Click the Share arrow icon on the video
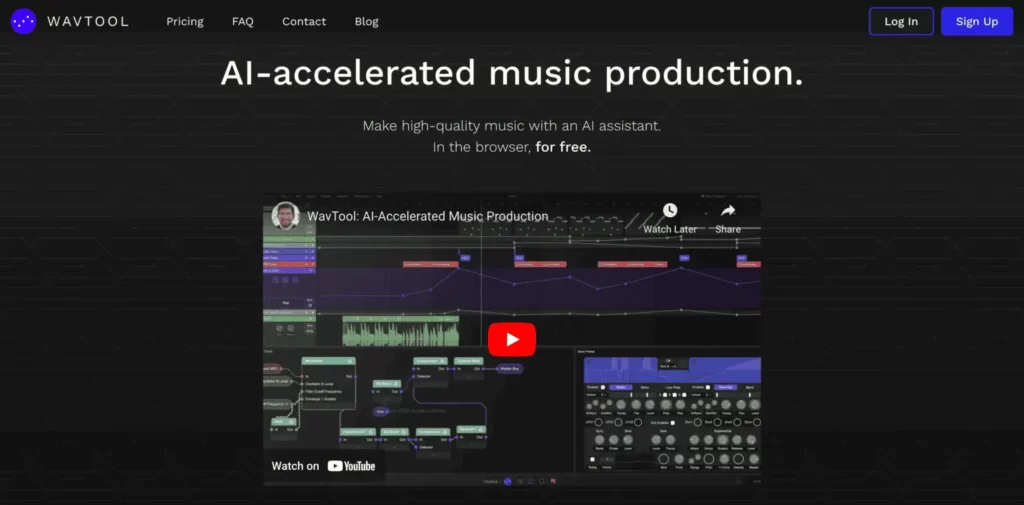1024x505 pixels. coord(728,210)
